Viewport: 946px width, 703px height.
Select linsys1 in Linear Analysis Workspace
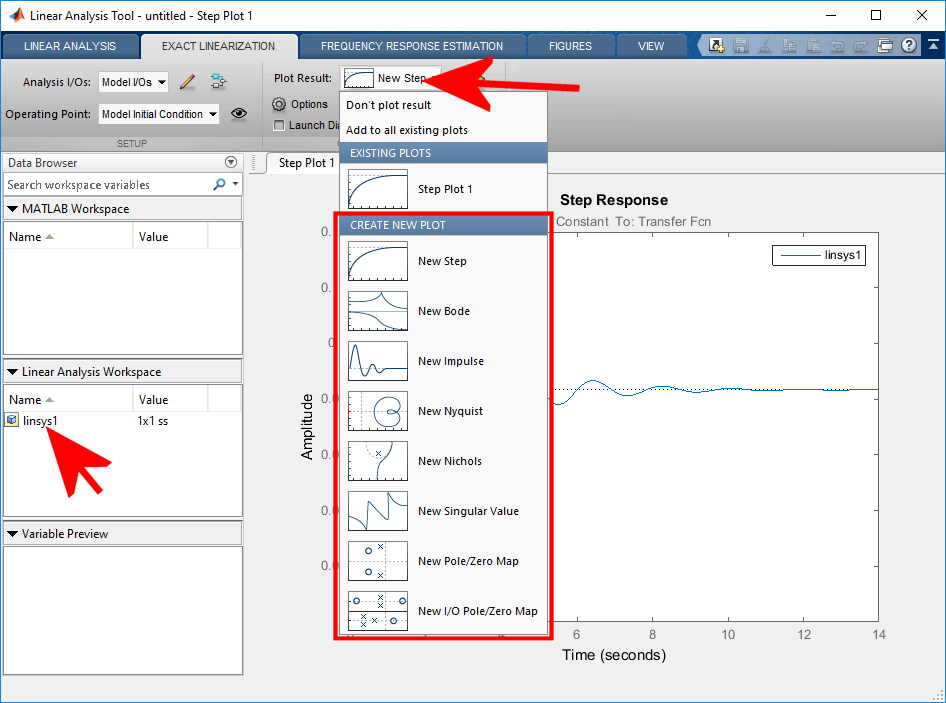[x=40, y=421]
